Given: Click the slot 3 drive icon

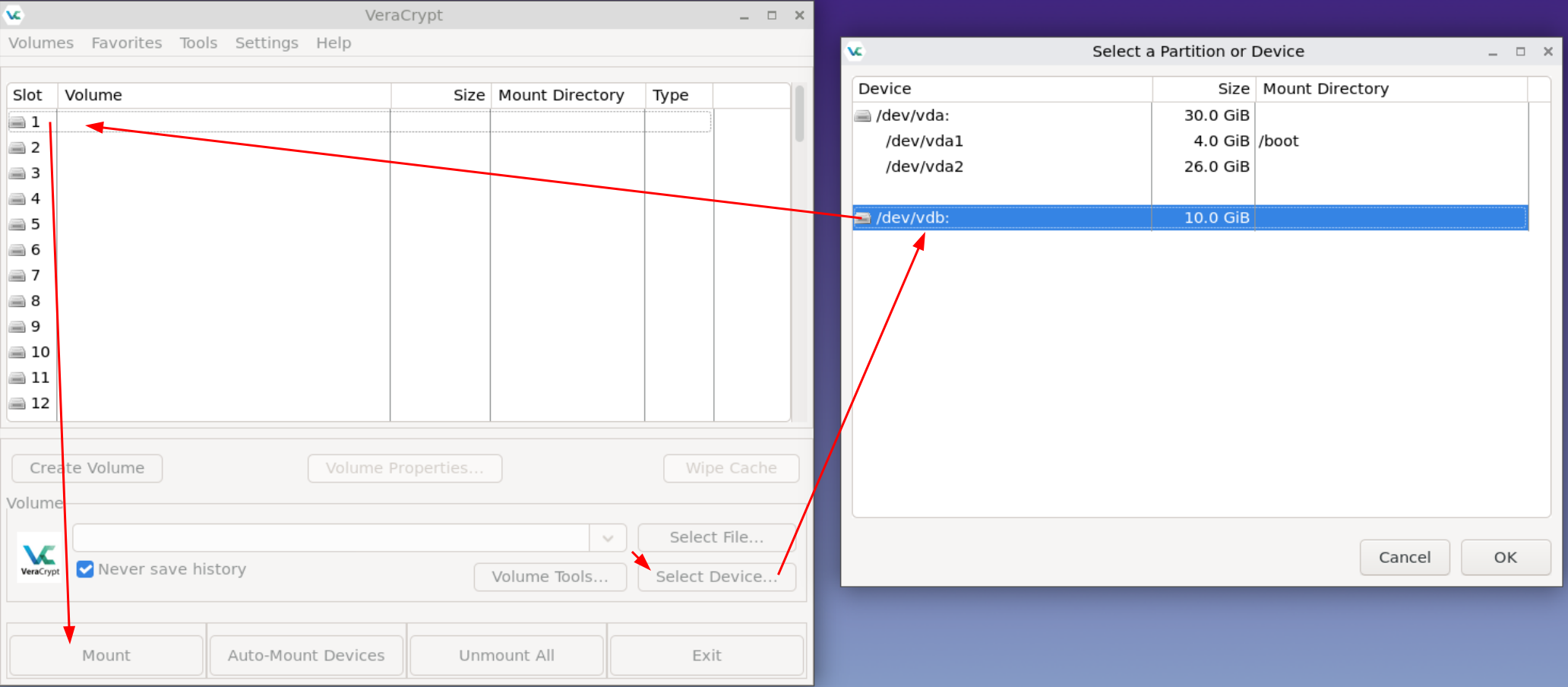Looking at the screenshot, I should coord(17,174).
